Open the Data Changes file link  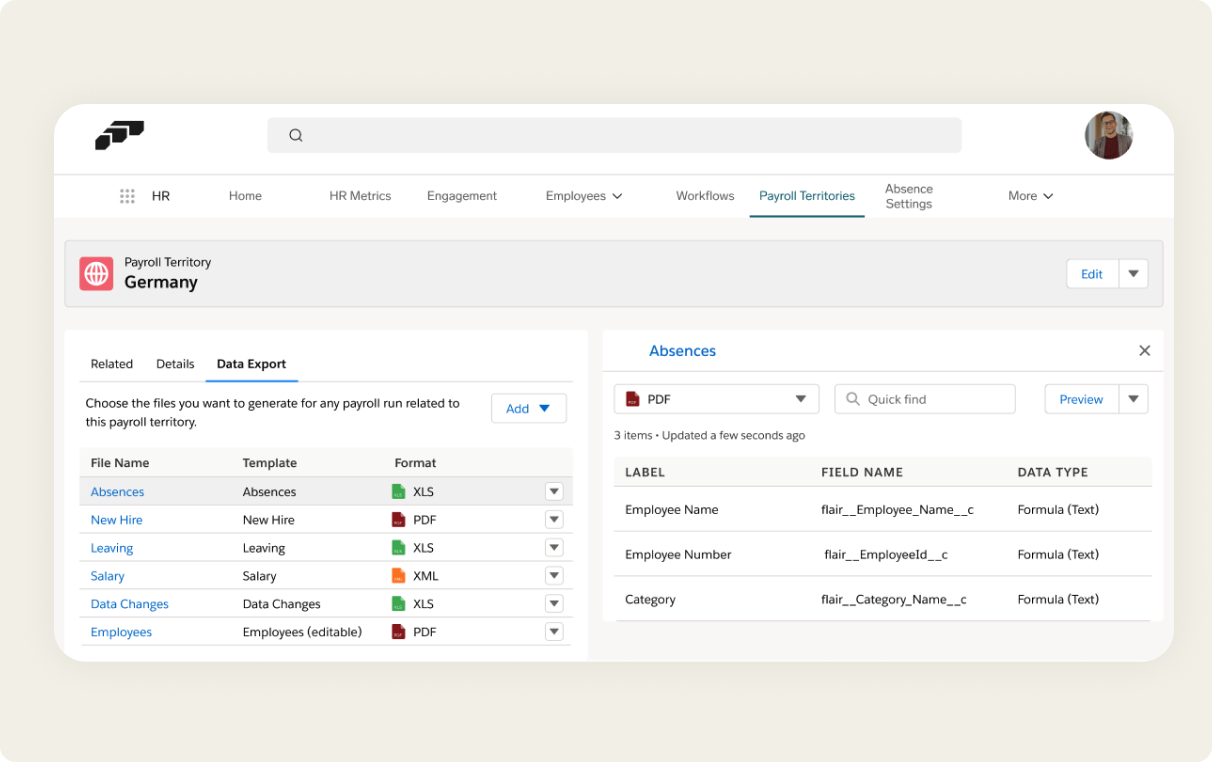130,604
